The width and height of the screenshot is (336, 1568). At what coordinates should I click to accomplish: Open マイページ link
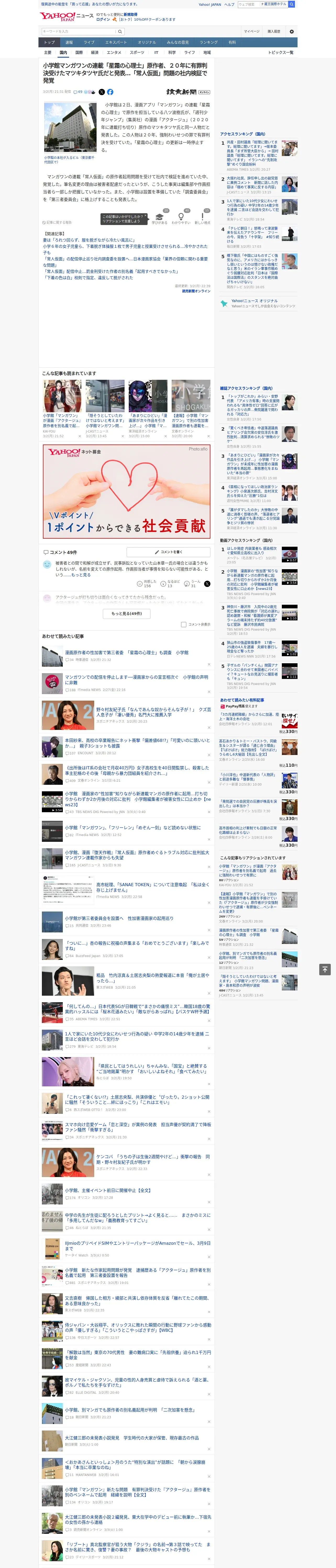point(251,31)
